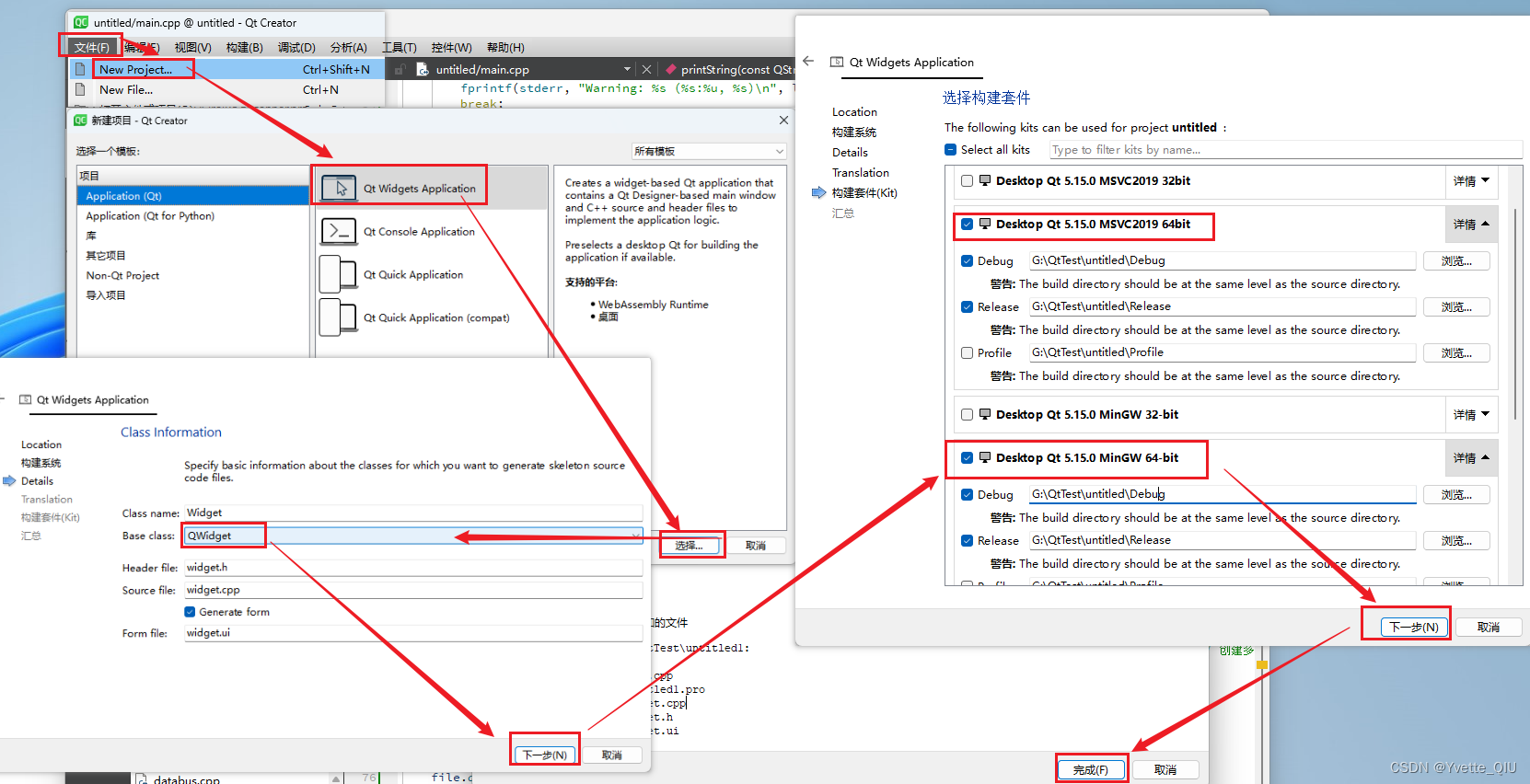The image size is (1530, 784).
Task: Select the Qt Quick Application template icon
Action: coord(338,274)
